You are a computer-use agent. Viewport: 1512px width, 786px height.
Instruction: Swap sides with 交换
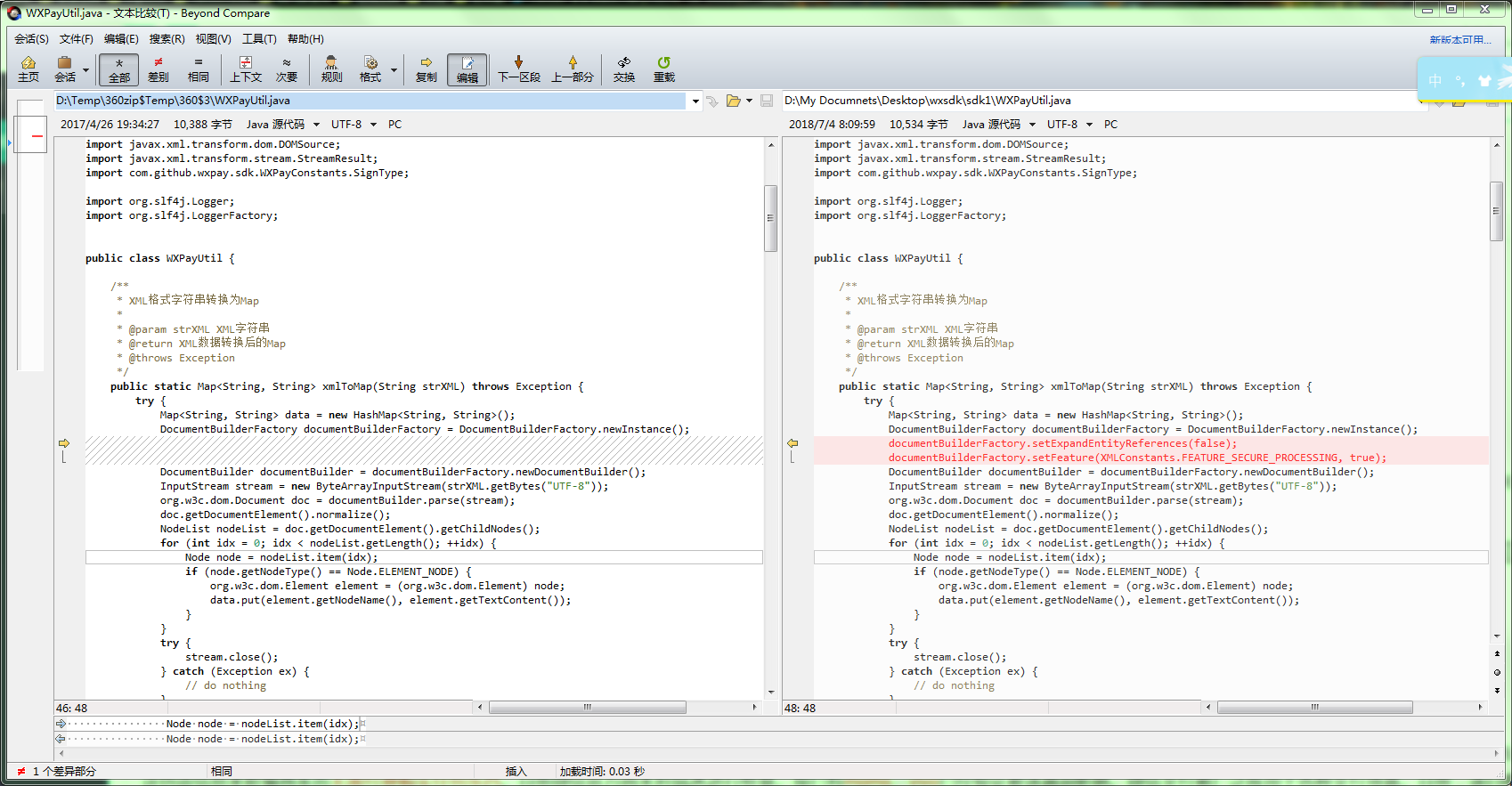[624, 69]
